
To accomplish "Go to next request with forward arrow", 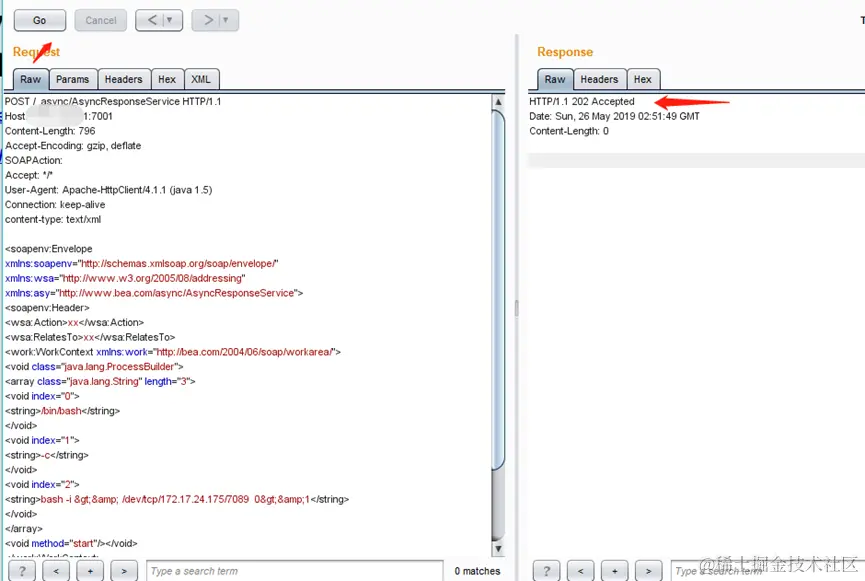I will pos(208,20).
